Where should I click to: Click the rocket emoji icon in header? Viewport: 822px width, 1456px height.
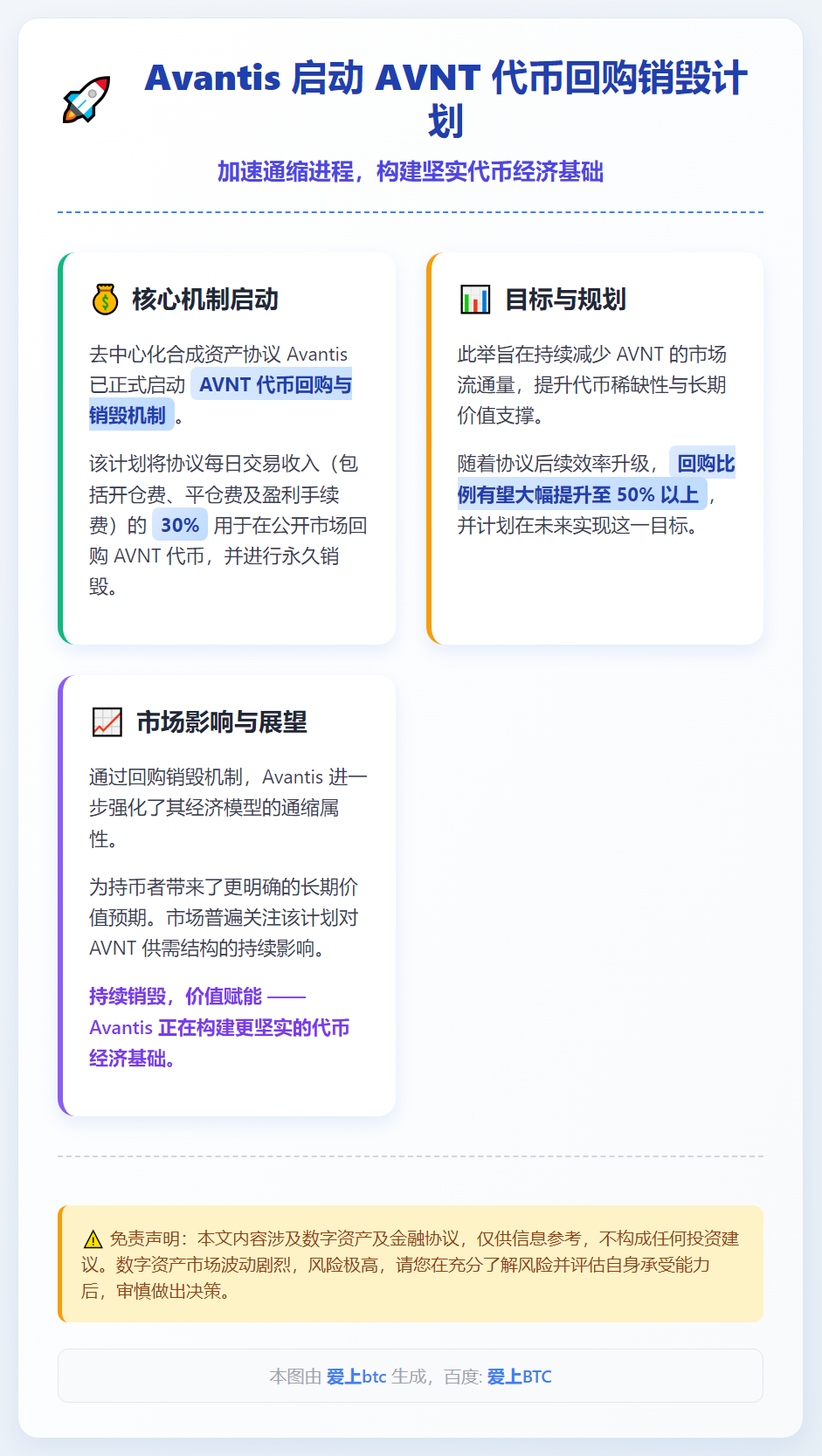(86, 100)
